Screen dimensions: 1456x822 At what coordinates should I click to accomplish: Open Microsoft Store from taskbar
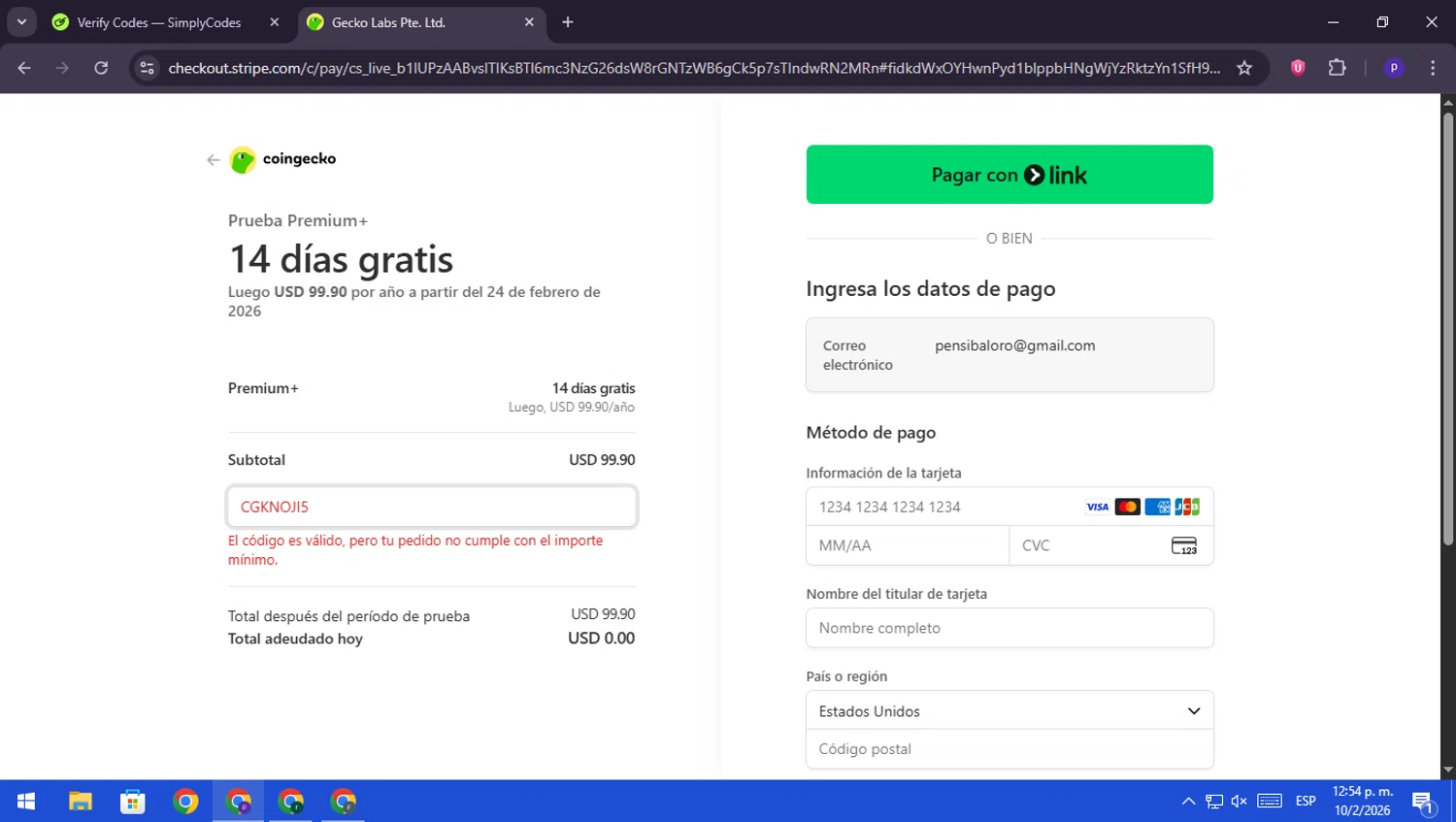point(133,801)
